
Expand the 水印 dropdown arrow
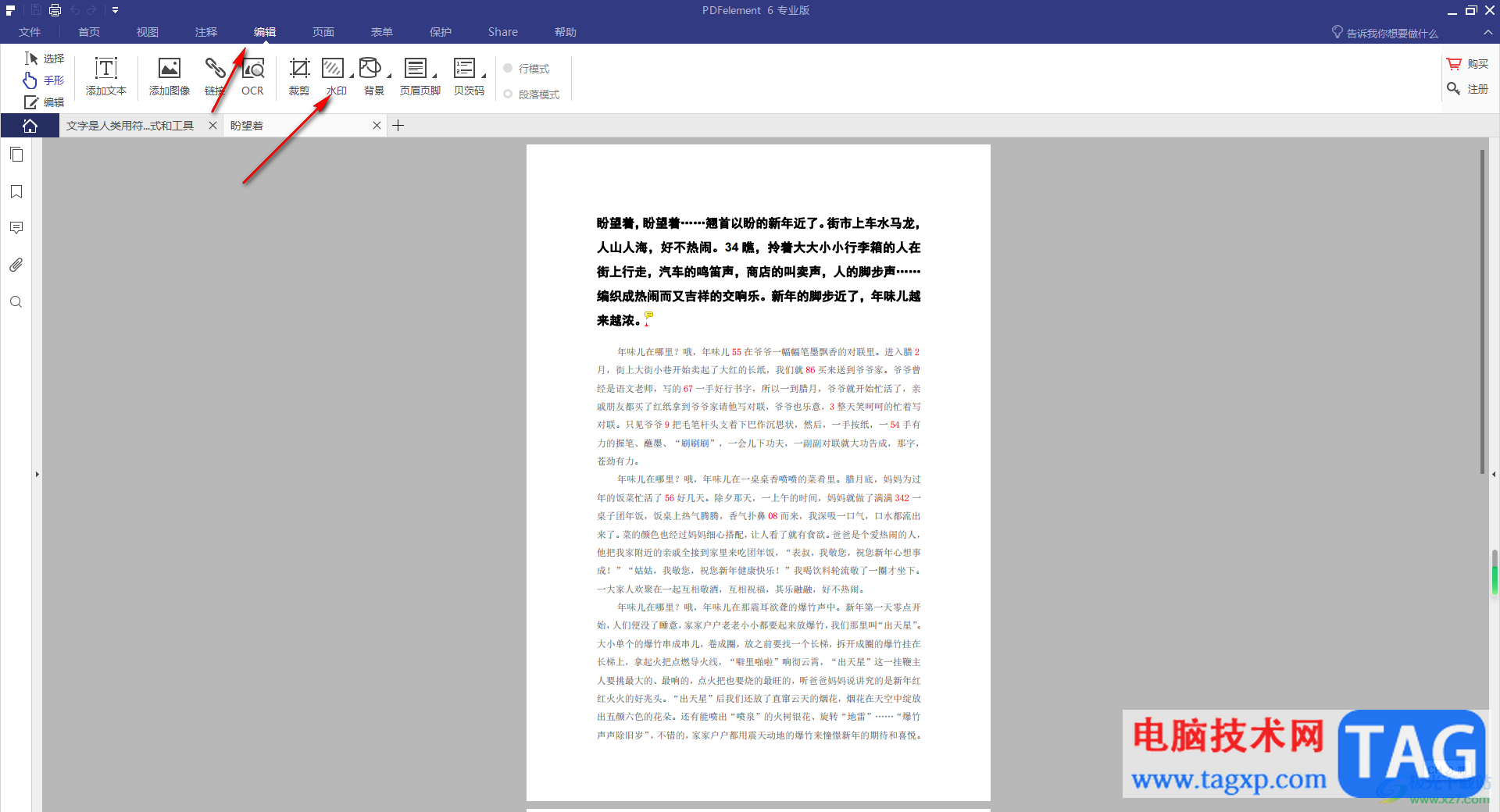point(352,76)
